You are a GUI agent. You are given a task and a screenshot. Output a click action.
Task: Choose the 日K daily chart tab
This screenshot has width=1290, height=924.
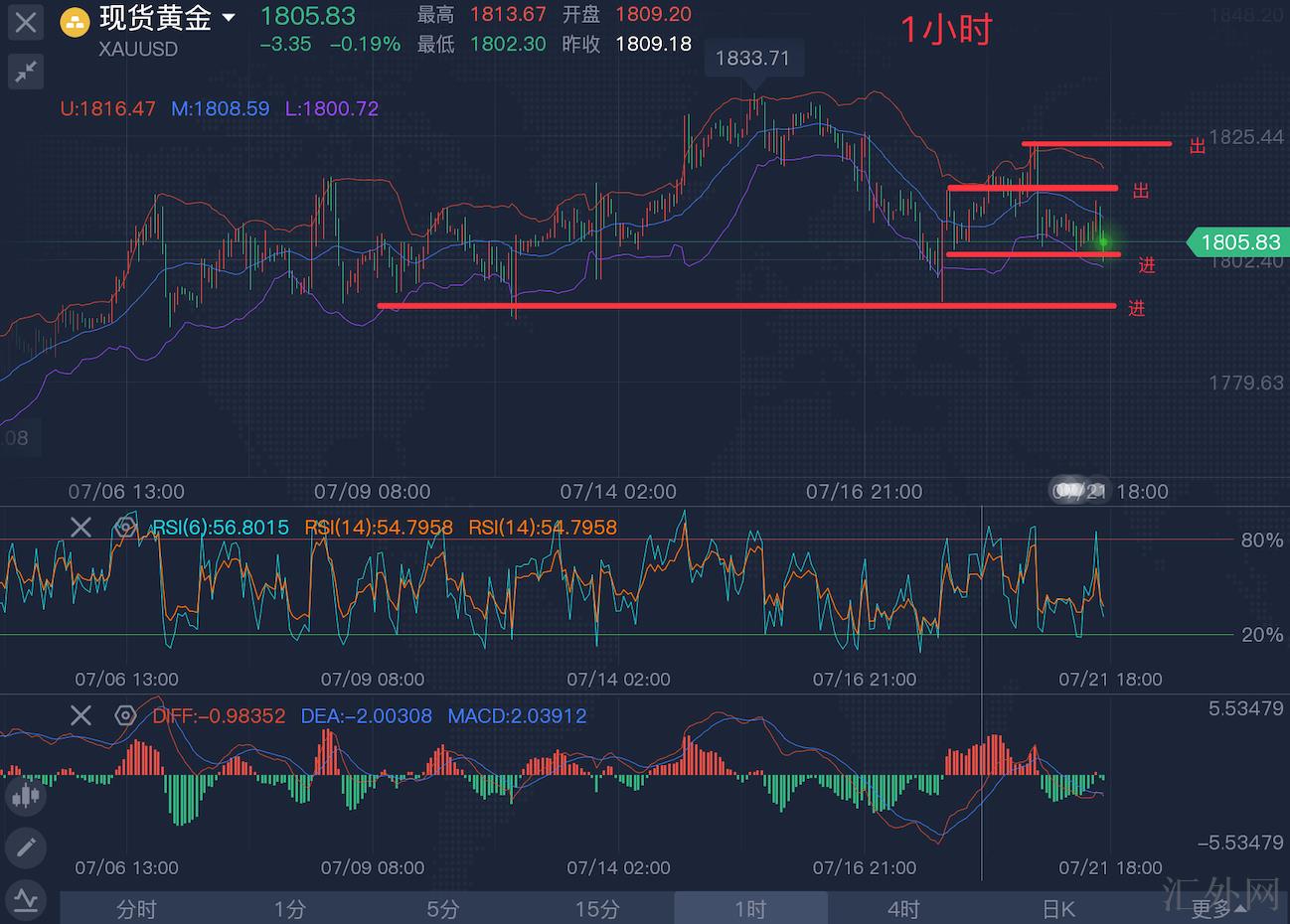[1058, 908]
